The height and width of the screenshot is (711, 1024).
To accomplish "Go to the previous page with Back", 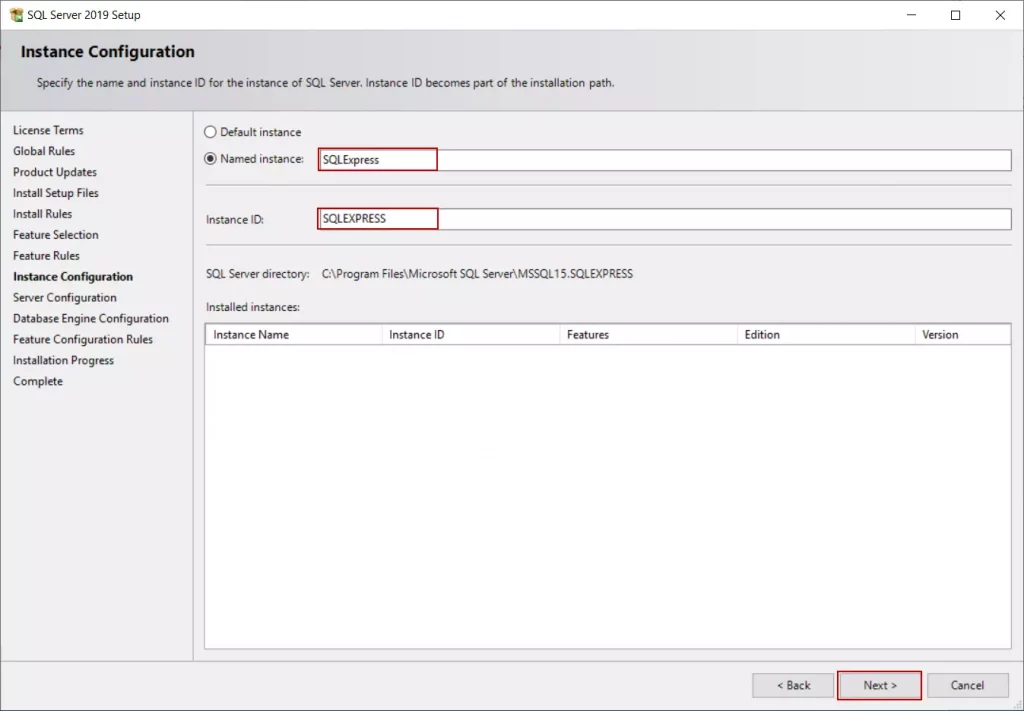I will tap(793, 685).
